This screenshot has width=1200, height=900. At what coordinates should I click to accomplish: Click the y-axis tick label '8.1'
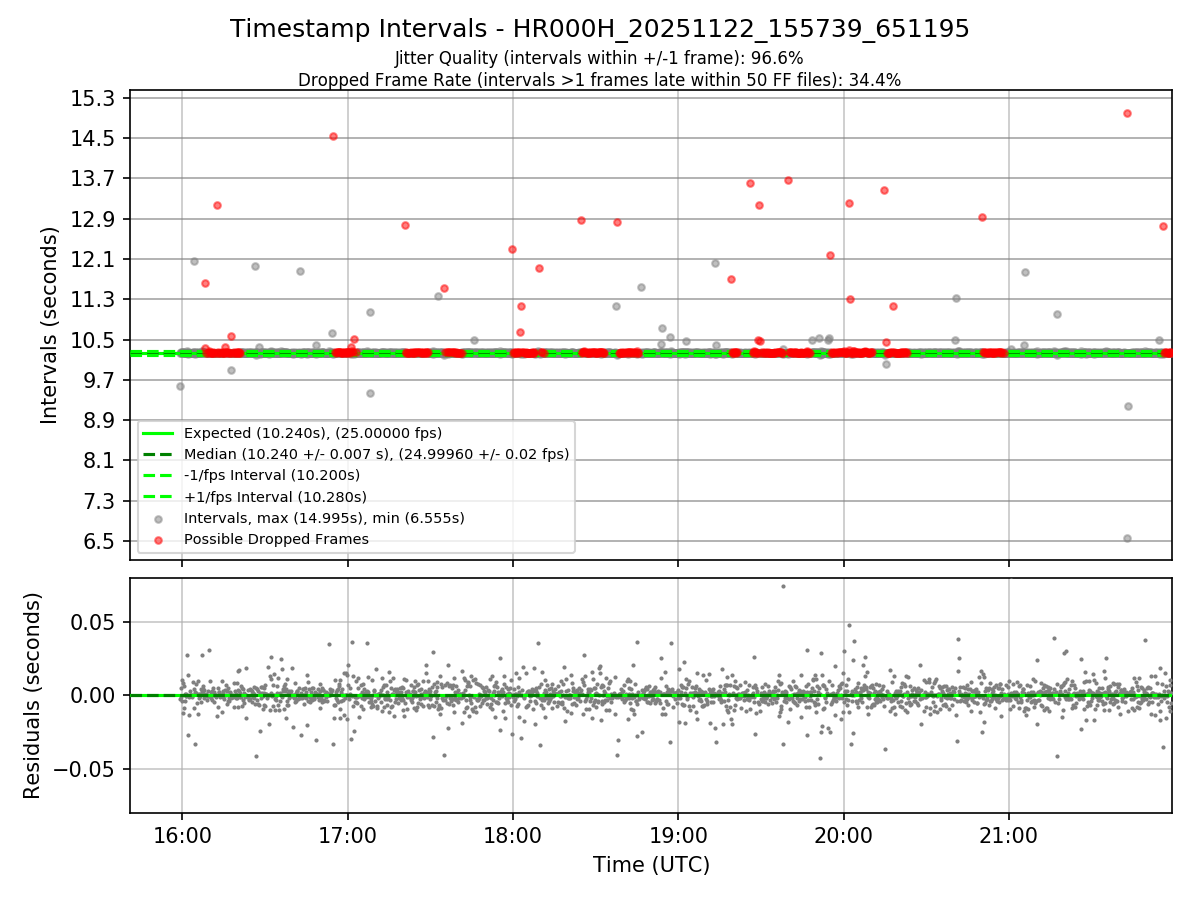pyautogui.click(x=100, y=461)
